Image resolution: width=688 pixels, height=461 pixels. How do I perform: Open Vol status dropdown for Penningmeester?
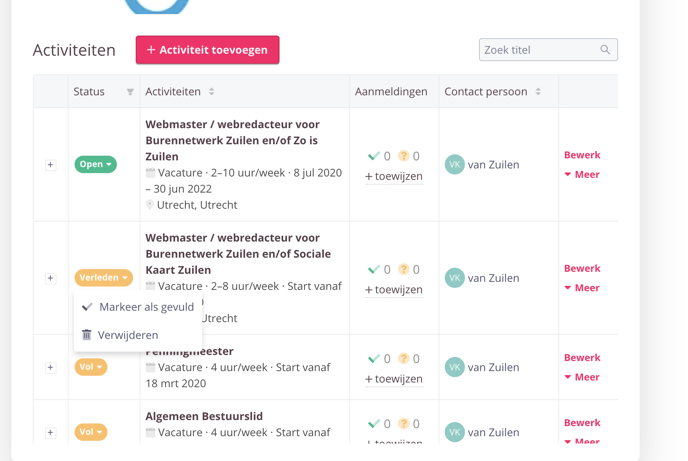(90, 367)
